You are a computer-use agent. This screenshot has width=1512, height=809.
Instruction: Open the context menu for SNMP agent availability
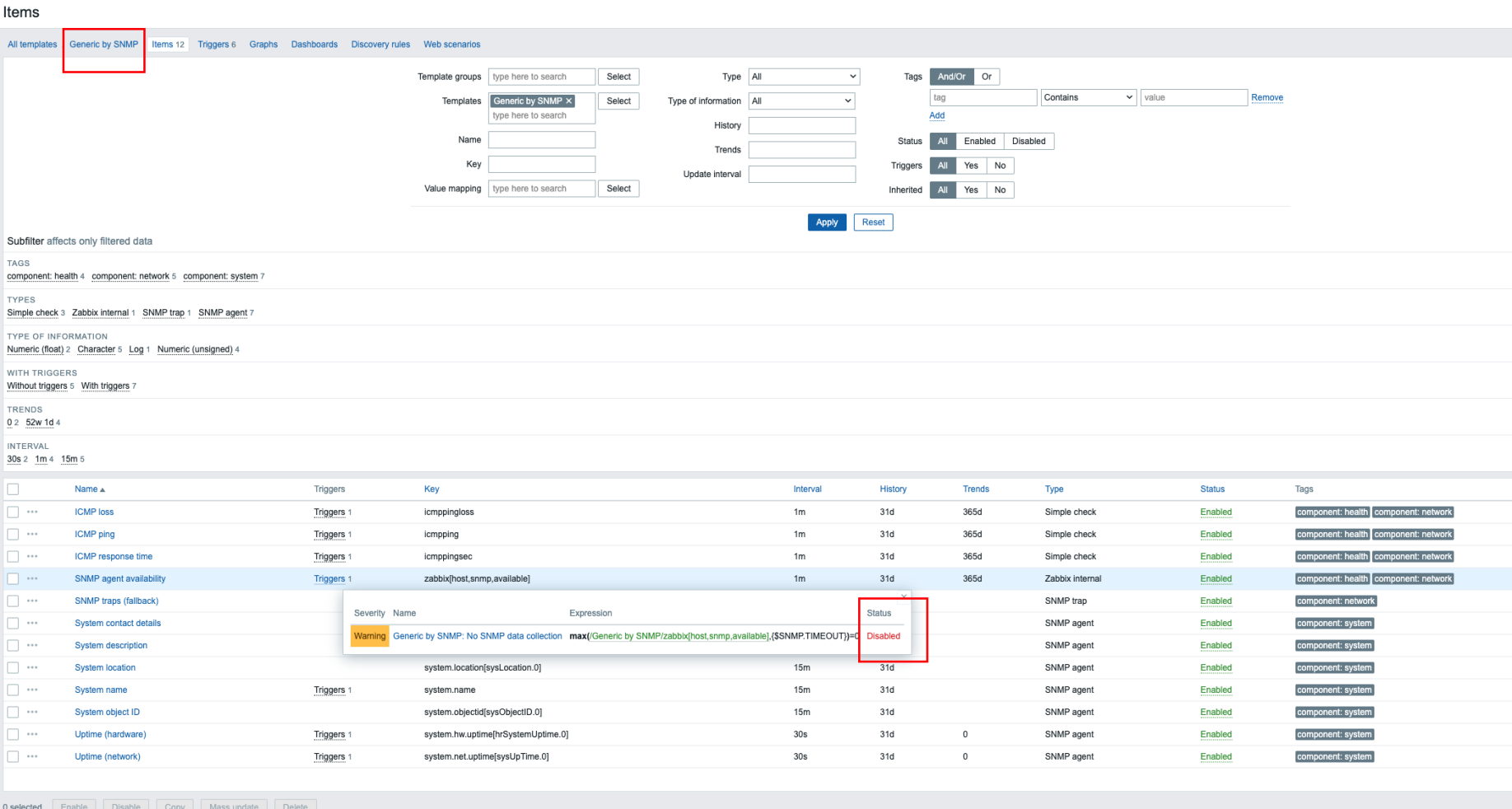32,578
